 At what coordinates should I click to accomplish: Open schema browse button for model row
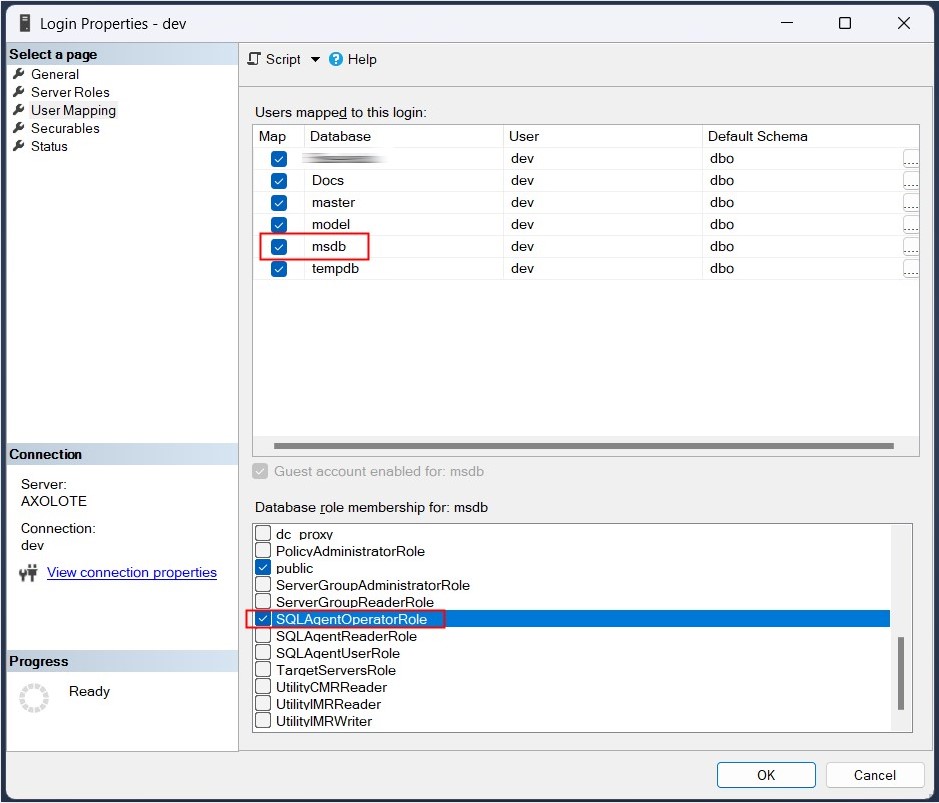910,225
